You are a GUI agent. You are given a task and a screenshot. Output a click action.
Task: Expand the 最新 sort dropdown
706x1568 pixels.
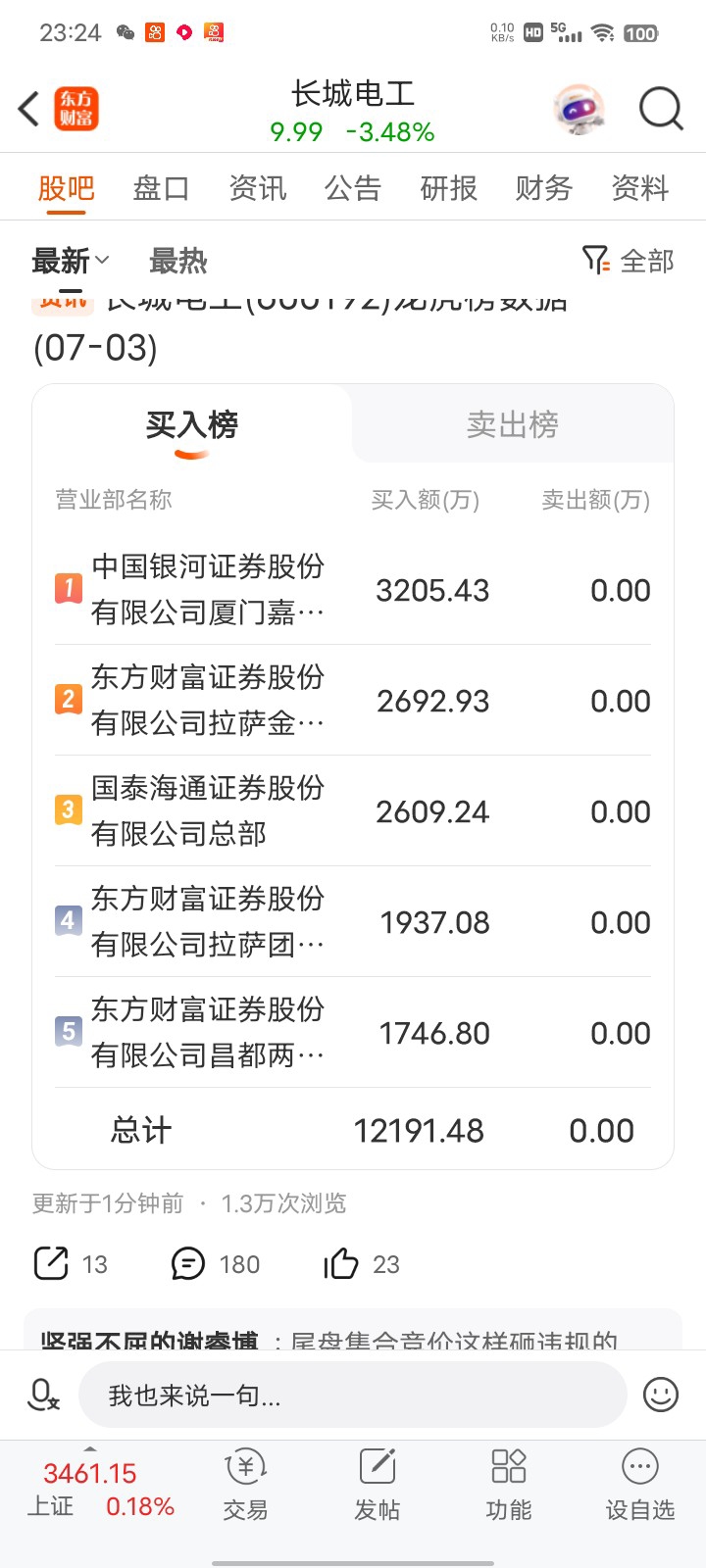point(71,262)
